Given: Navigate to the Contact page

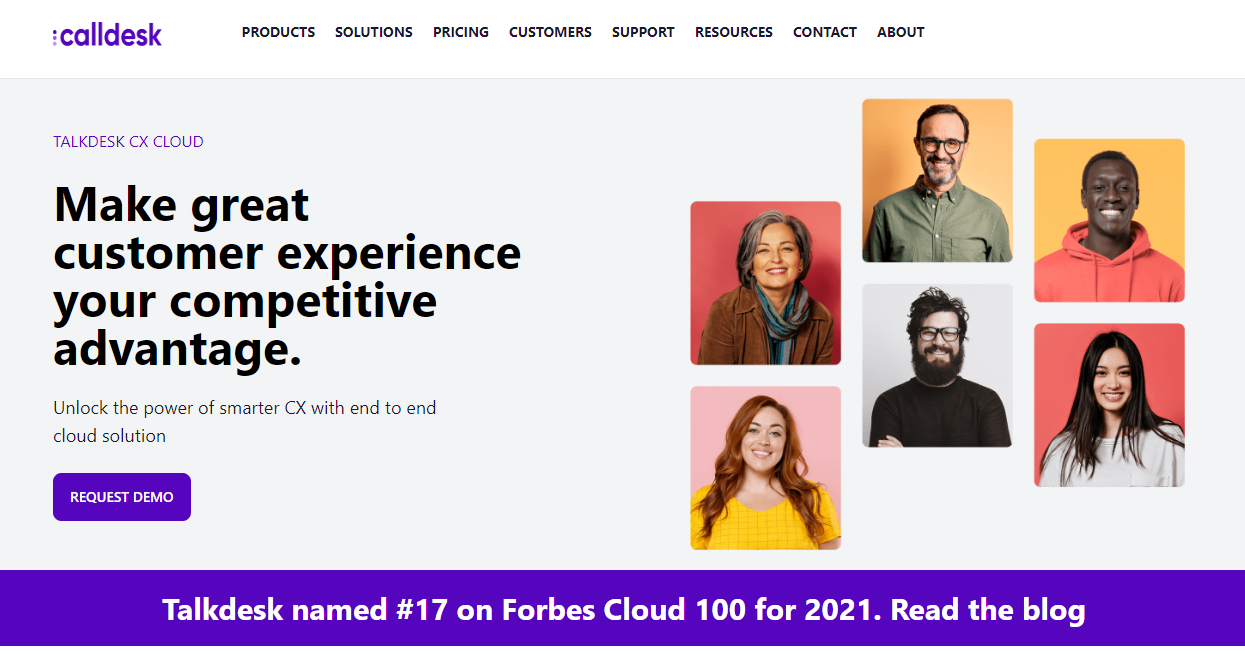Looking at the screenshot, I should (824, 32).
